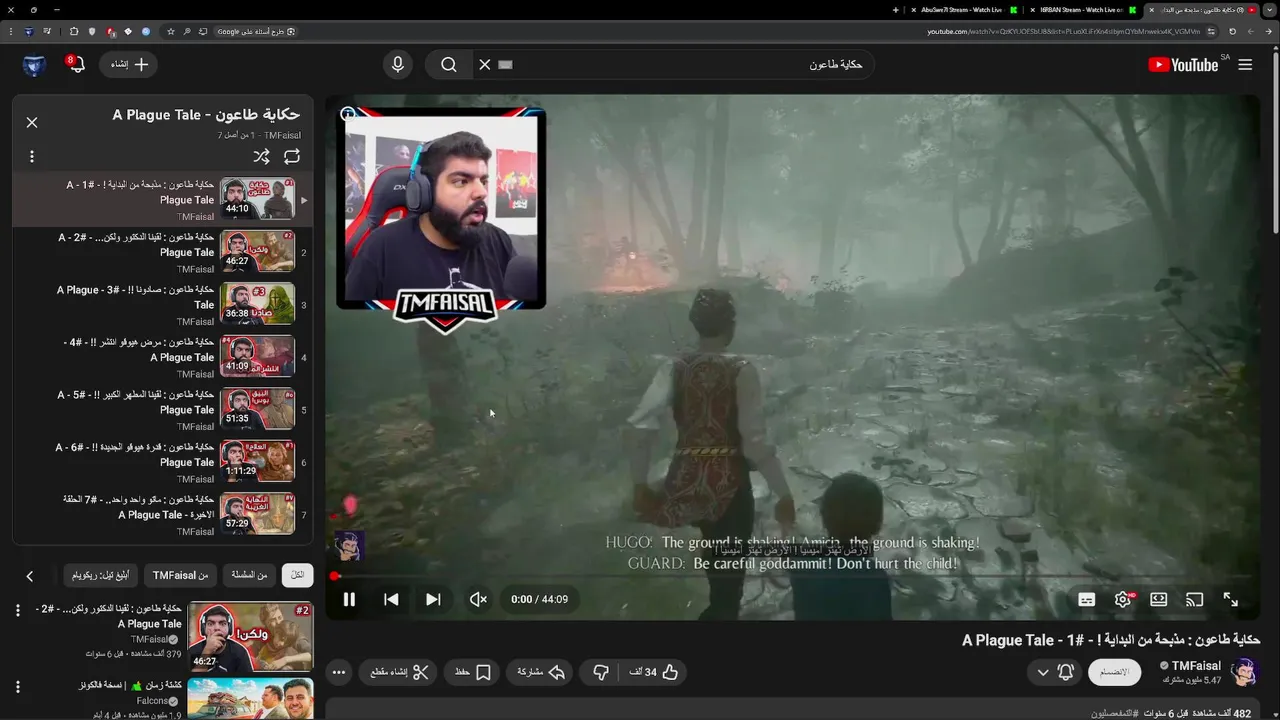Click the search magnifier button
Image resolution: width=1280 pixels, height=720 pixels.
(x=449, y=64)
